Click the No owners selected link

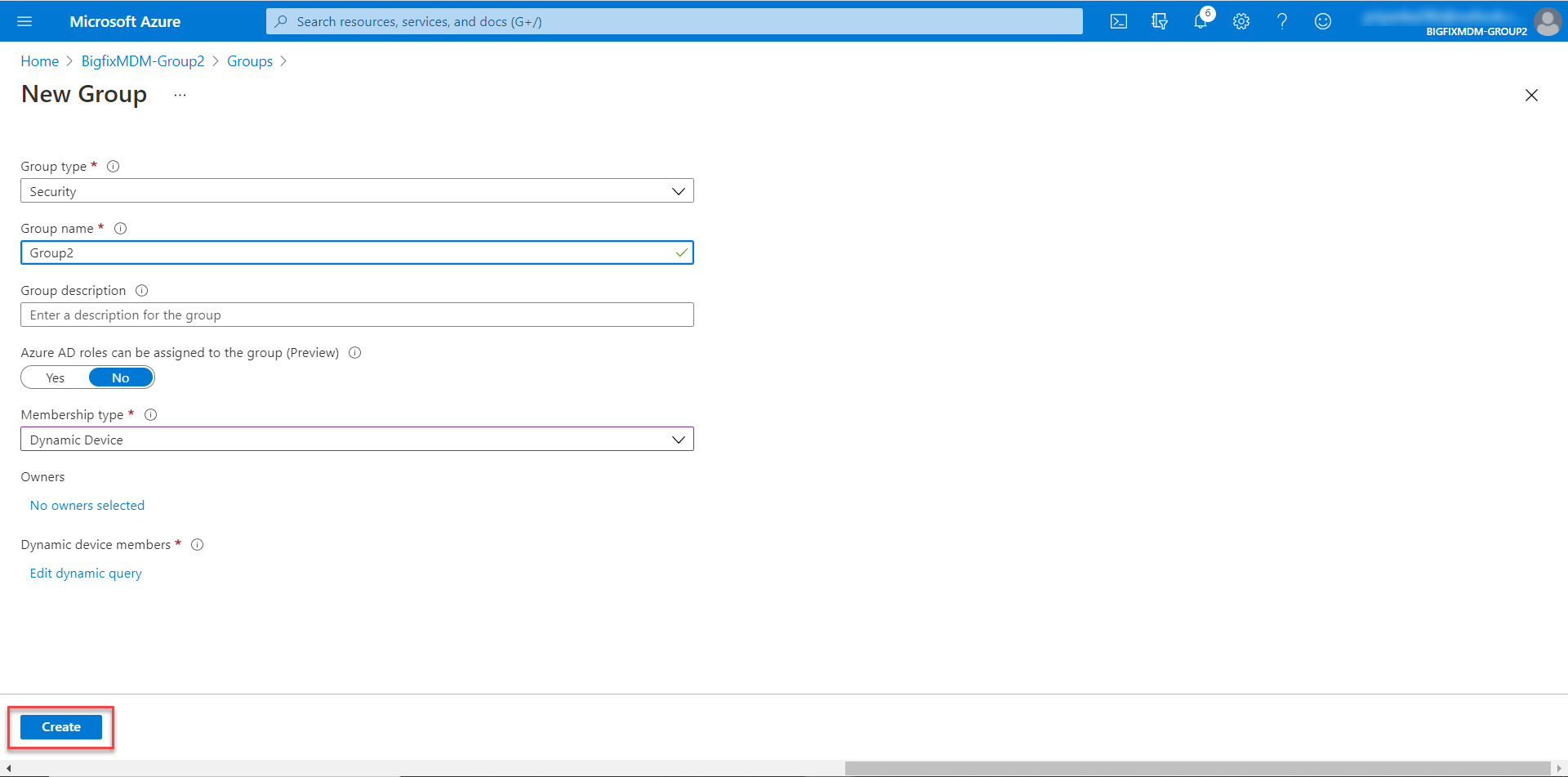click(x=87, y=505)
